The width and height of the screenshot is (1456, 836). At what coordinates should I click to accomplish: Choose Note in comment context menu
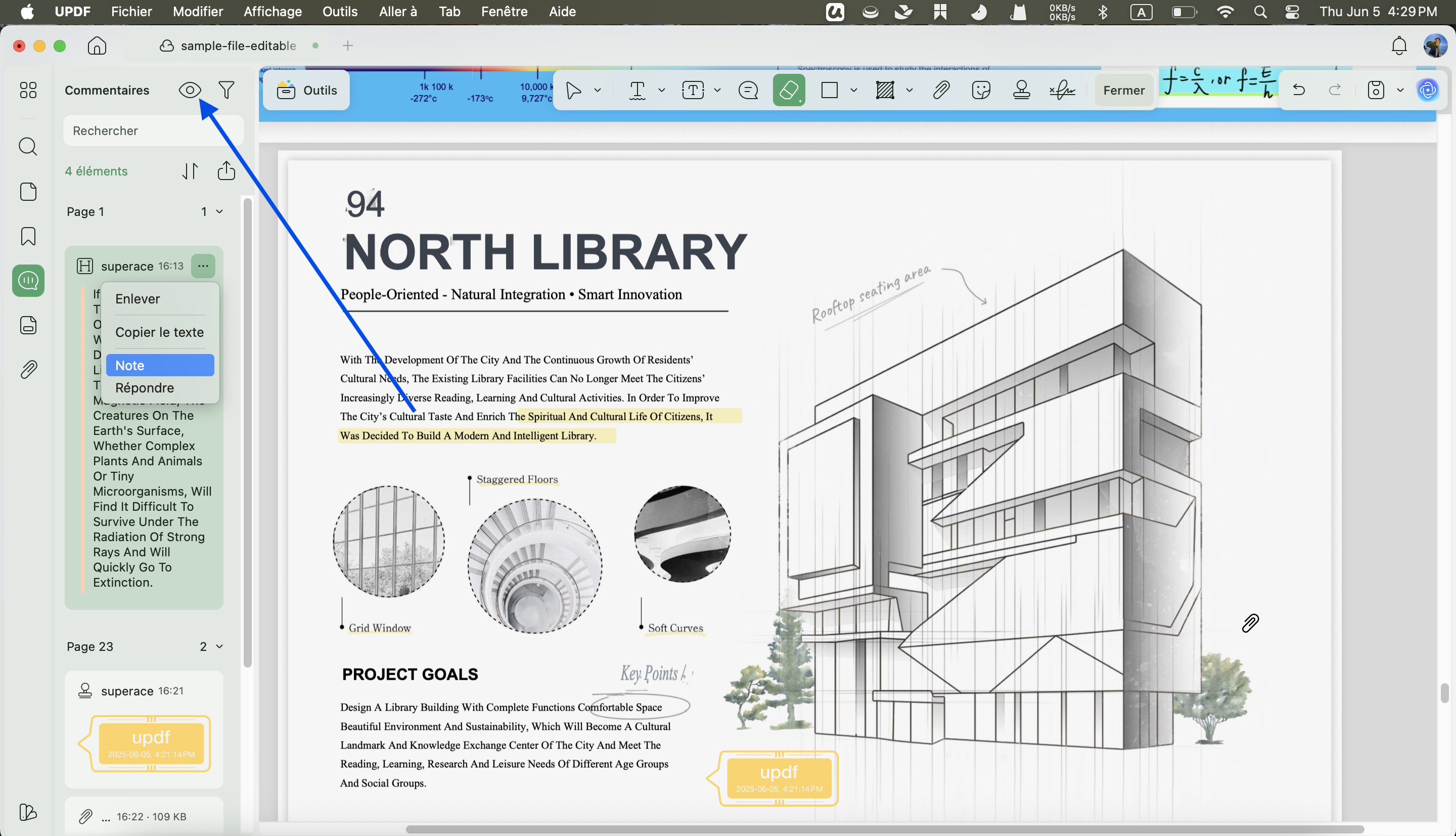tap(160, 365)
